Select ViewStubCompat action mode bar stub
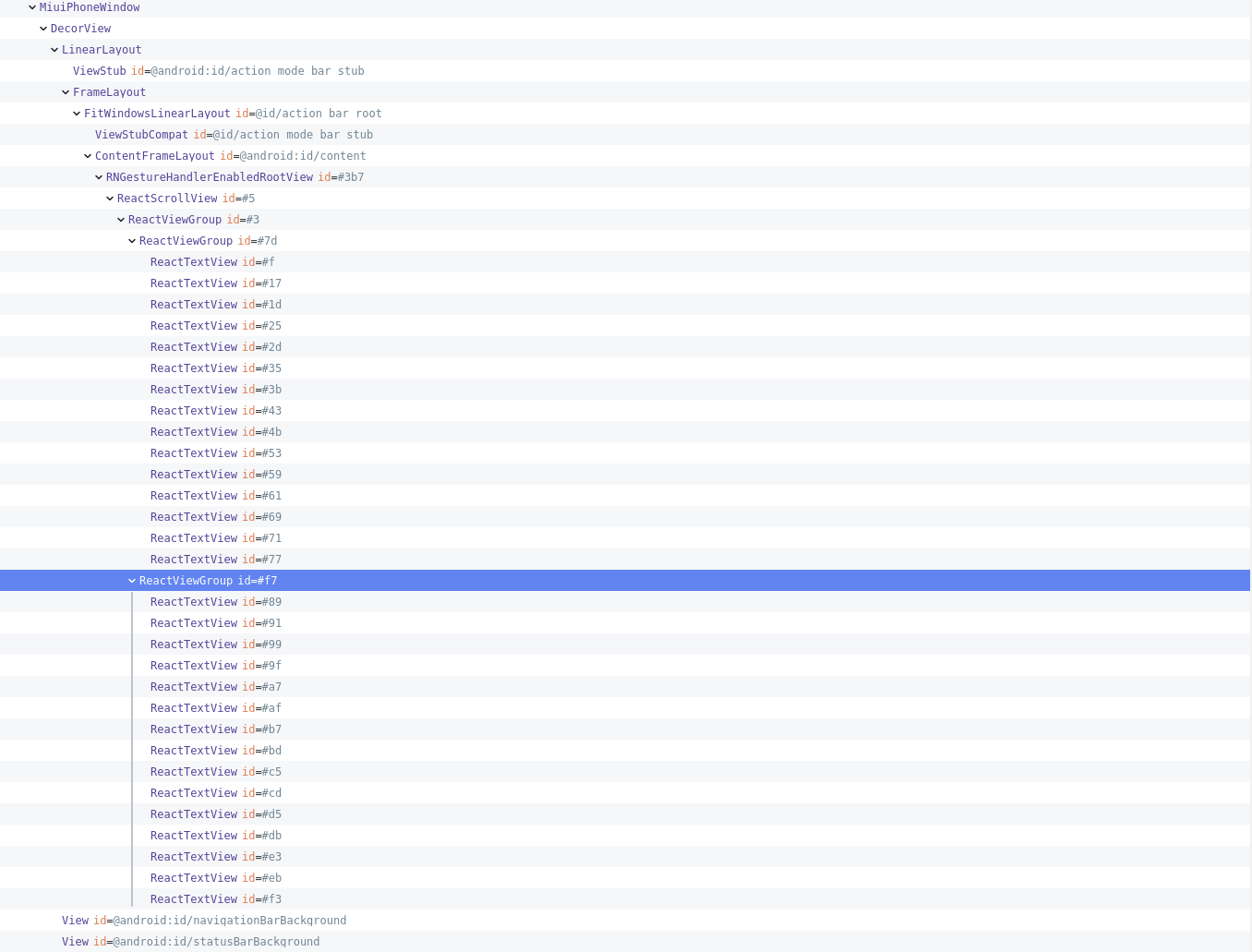This screenshot has width=1252, height=952. (x=625, y=135)
